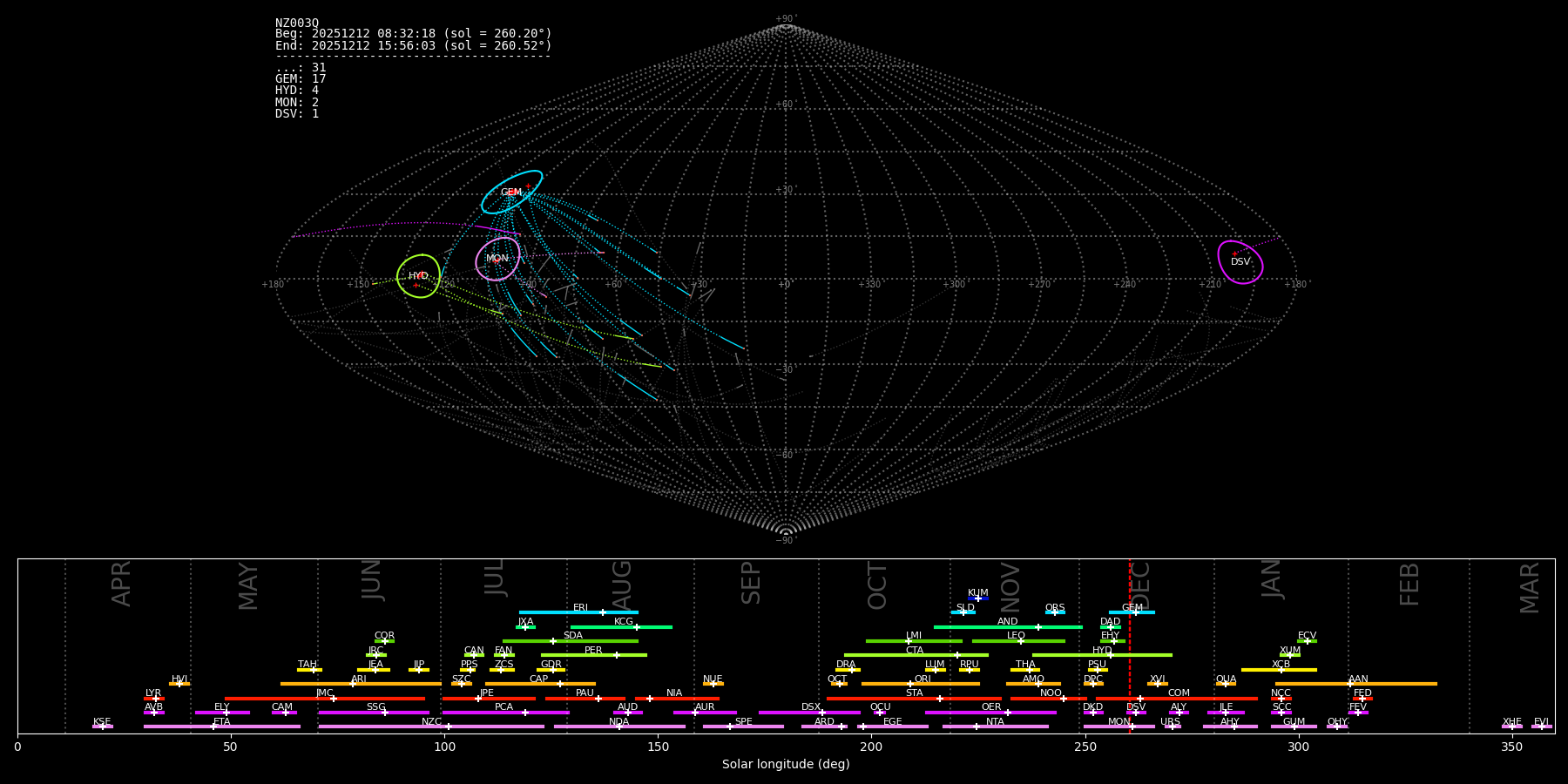Viewport: 1568px width, 784px height.
Task: Click the DRA shower label in timeline
Action: pyautogui.click(x=847, y=665)
